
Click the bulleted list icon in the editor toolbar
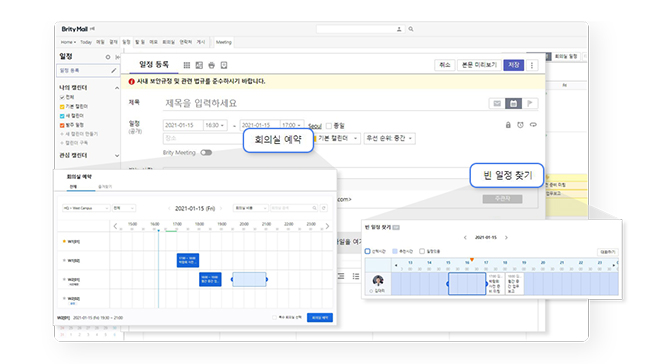click(356, 276)
